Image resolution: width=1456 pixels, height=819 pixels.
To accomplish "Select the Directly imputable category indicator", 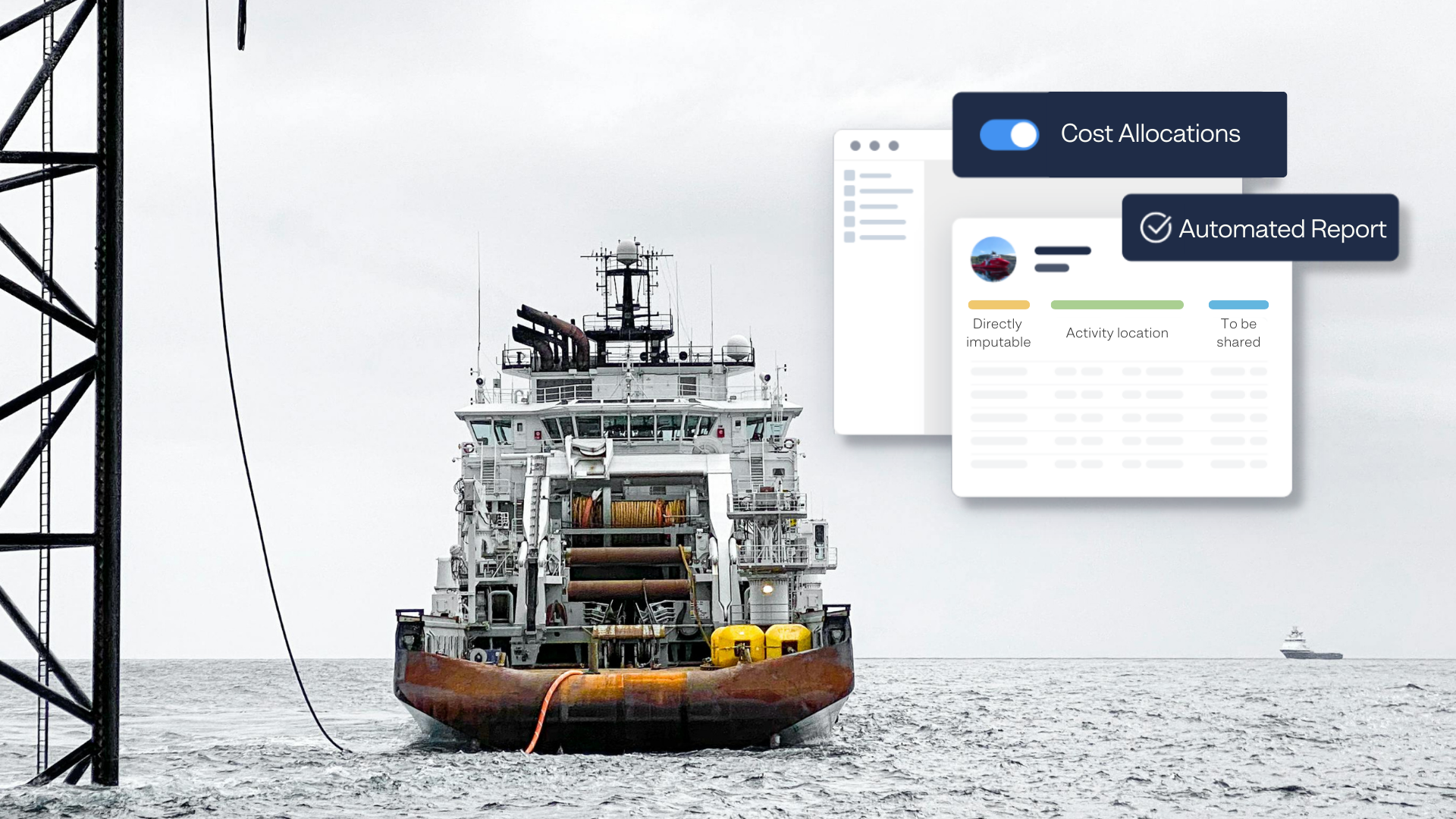I will coord(998,305).
